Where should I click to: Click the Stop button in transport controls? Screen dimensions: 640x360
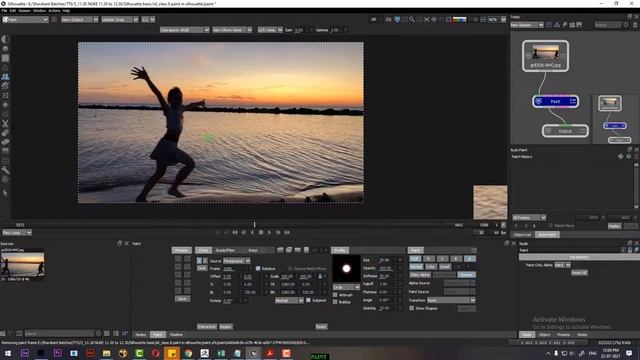tap(261, 232)
